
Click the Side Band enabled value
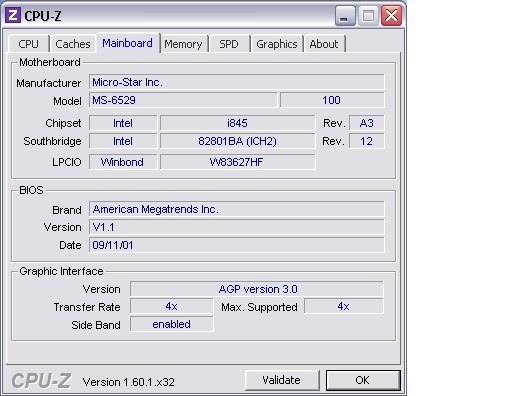pos(172,324)
